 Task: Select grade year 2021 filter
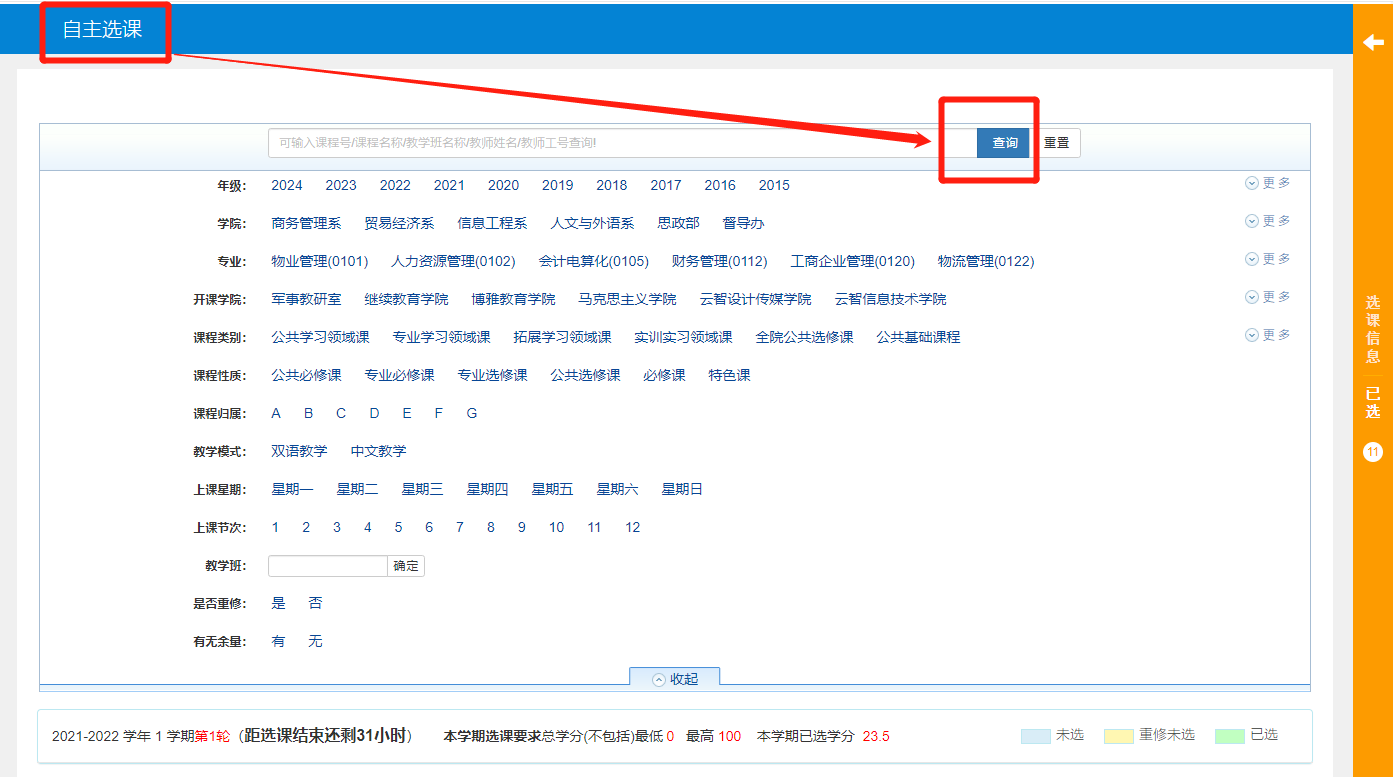pos(449,185)
